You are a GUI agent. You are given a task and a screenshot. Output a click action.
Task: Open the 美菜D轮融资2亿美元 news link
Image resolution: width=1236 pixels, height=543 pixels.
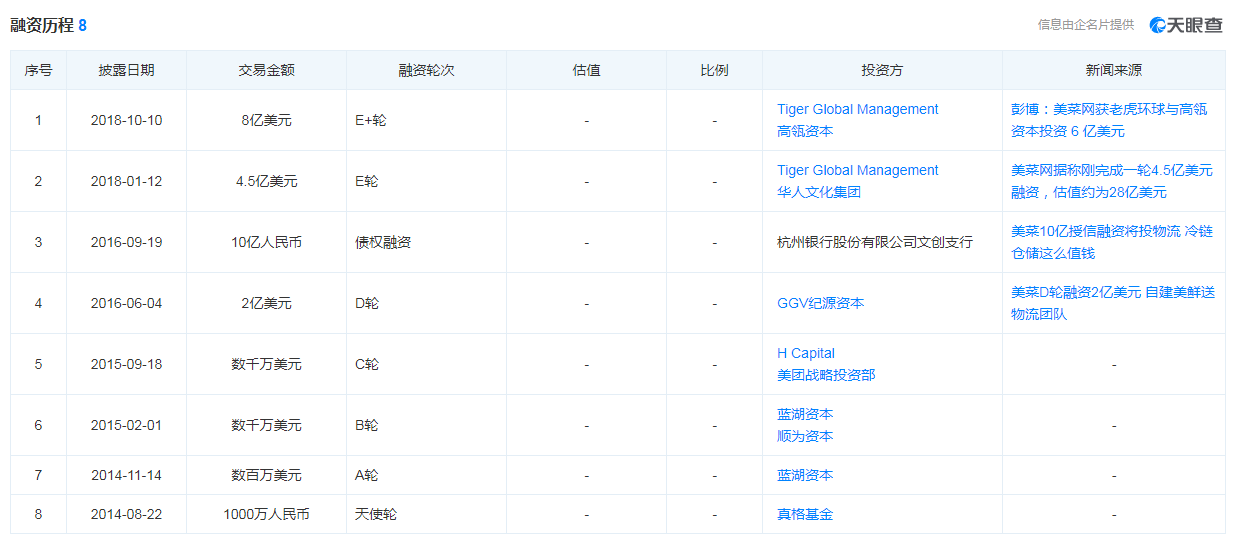point(1111,303)
